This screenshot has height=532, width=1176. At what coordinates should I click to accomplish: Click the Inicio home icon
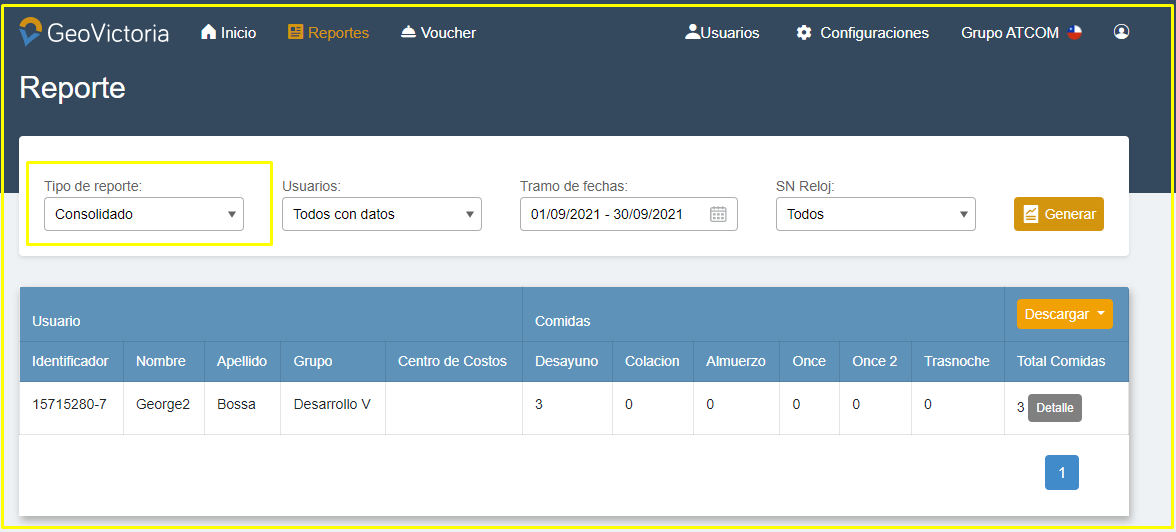[x=208, y=33]
